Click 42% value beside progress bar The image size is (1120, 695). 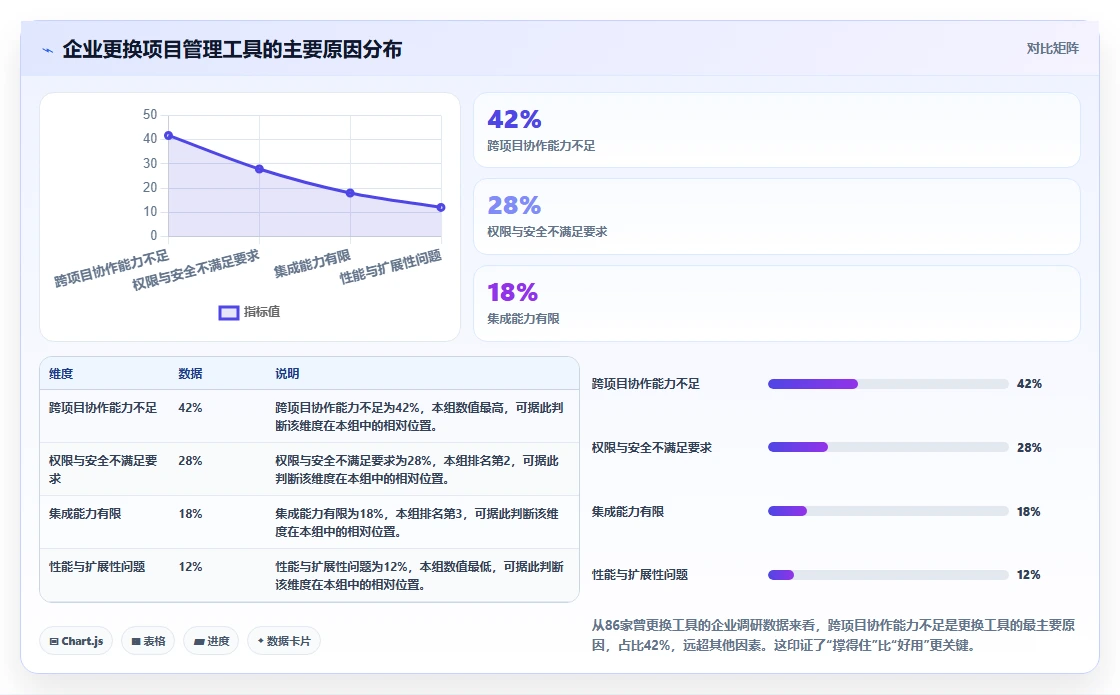click(1029, 384)
